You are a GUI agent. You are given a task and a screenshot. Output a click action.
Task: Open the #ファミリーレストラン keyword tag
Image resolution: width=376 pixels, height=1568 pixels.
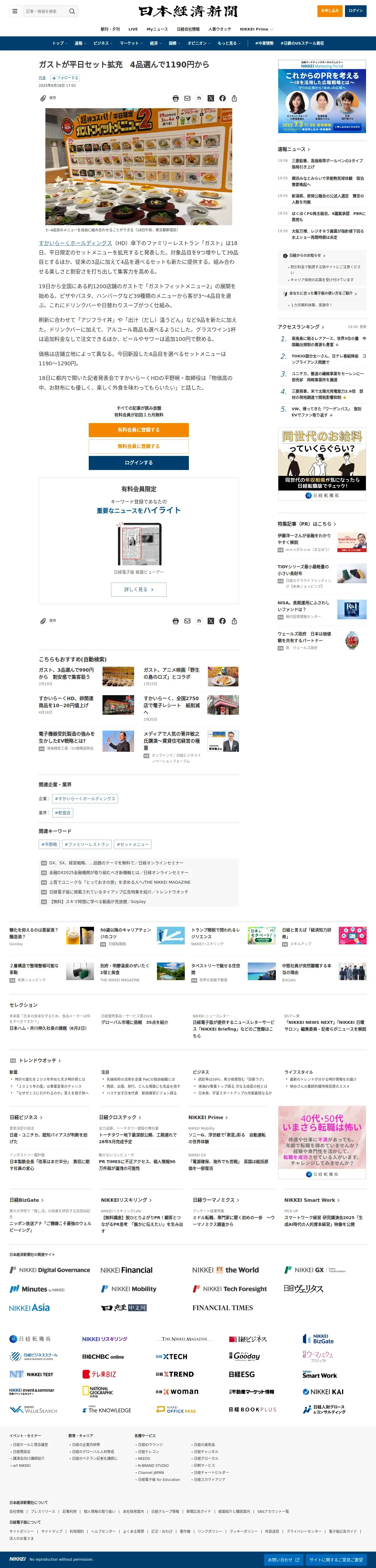tap(86, 844)
